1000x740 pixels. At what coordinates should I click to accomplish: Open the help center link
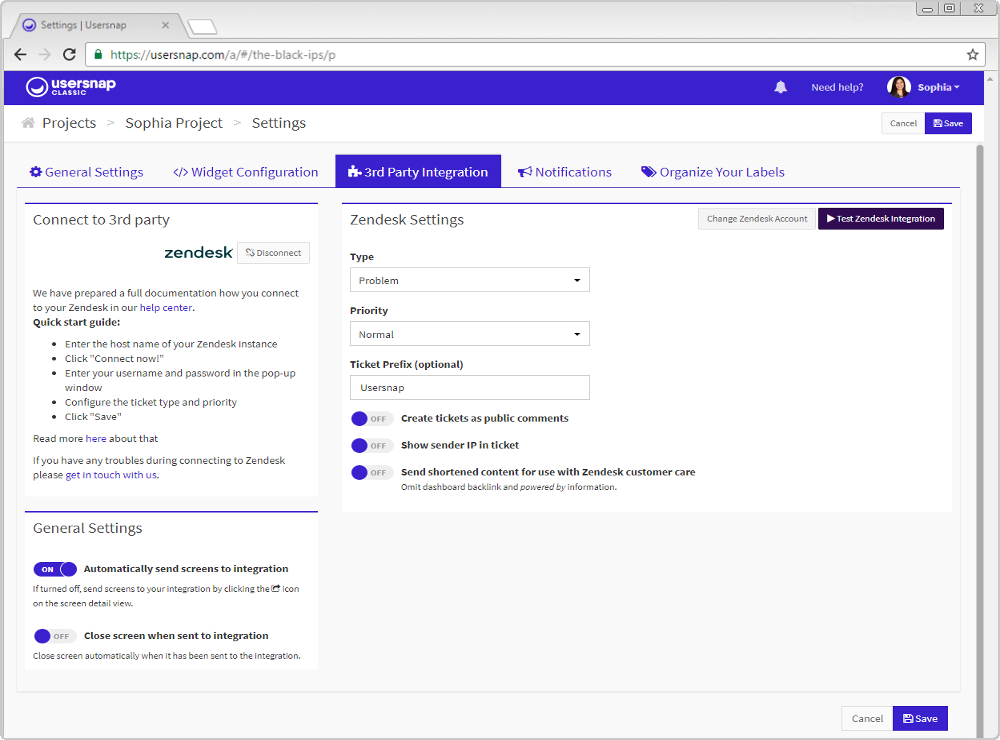(x=166, y=307)
